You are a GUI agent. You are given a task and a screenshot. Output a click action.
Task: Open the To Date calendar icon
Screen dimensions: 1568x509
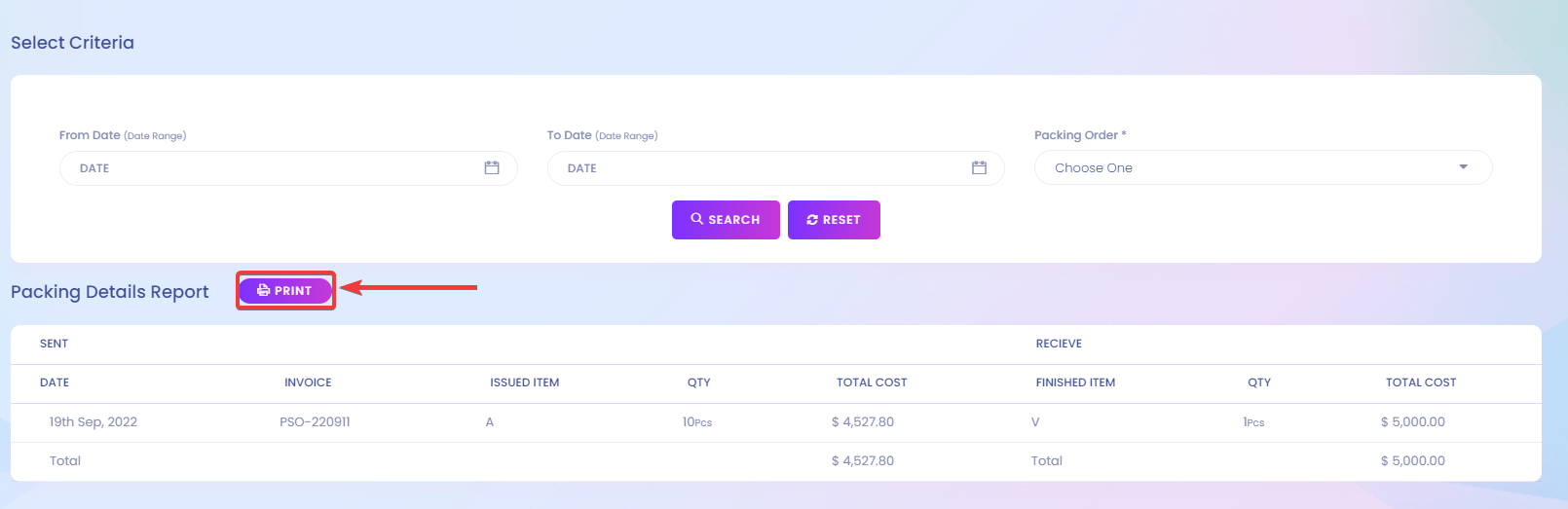[x=979, y=168]
